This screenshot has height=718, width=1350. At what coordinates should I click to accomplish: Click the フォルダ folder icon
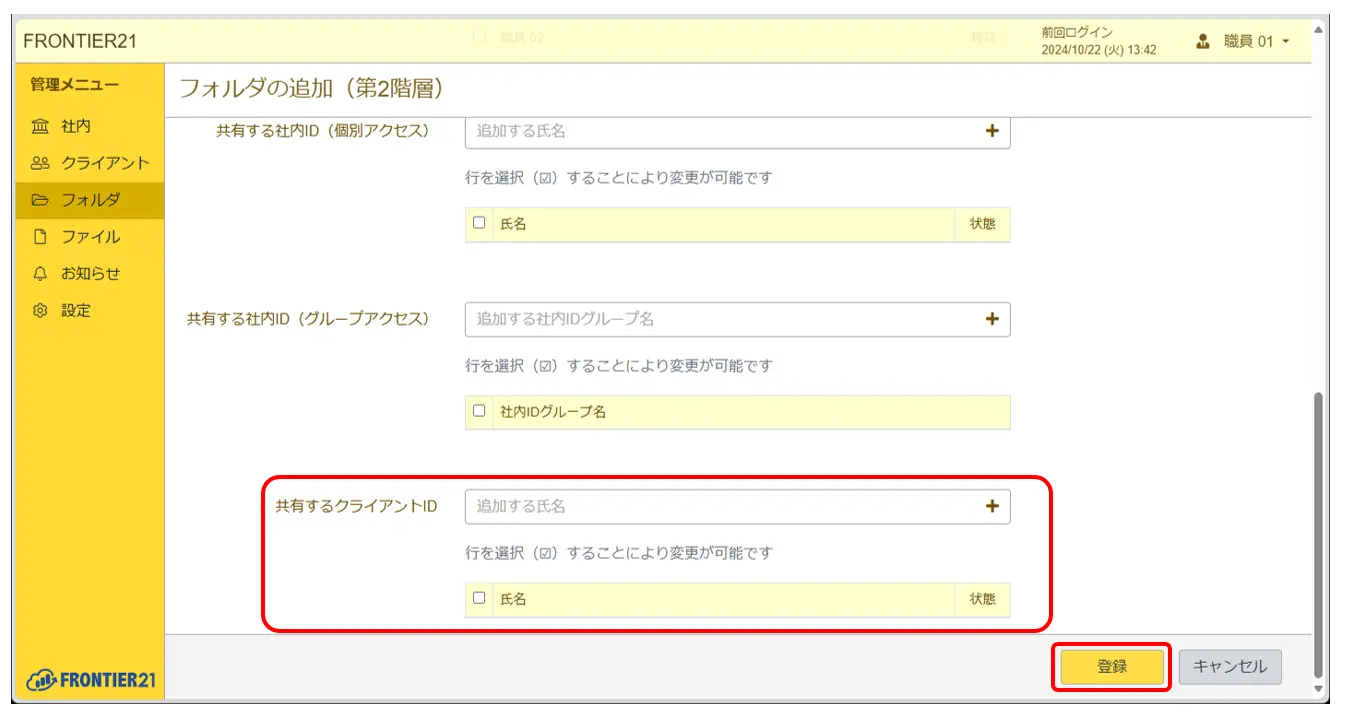click(x=40, y=200)
